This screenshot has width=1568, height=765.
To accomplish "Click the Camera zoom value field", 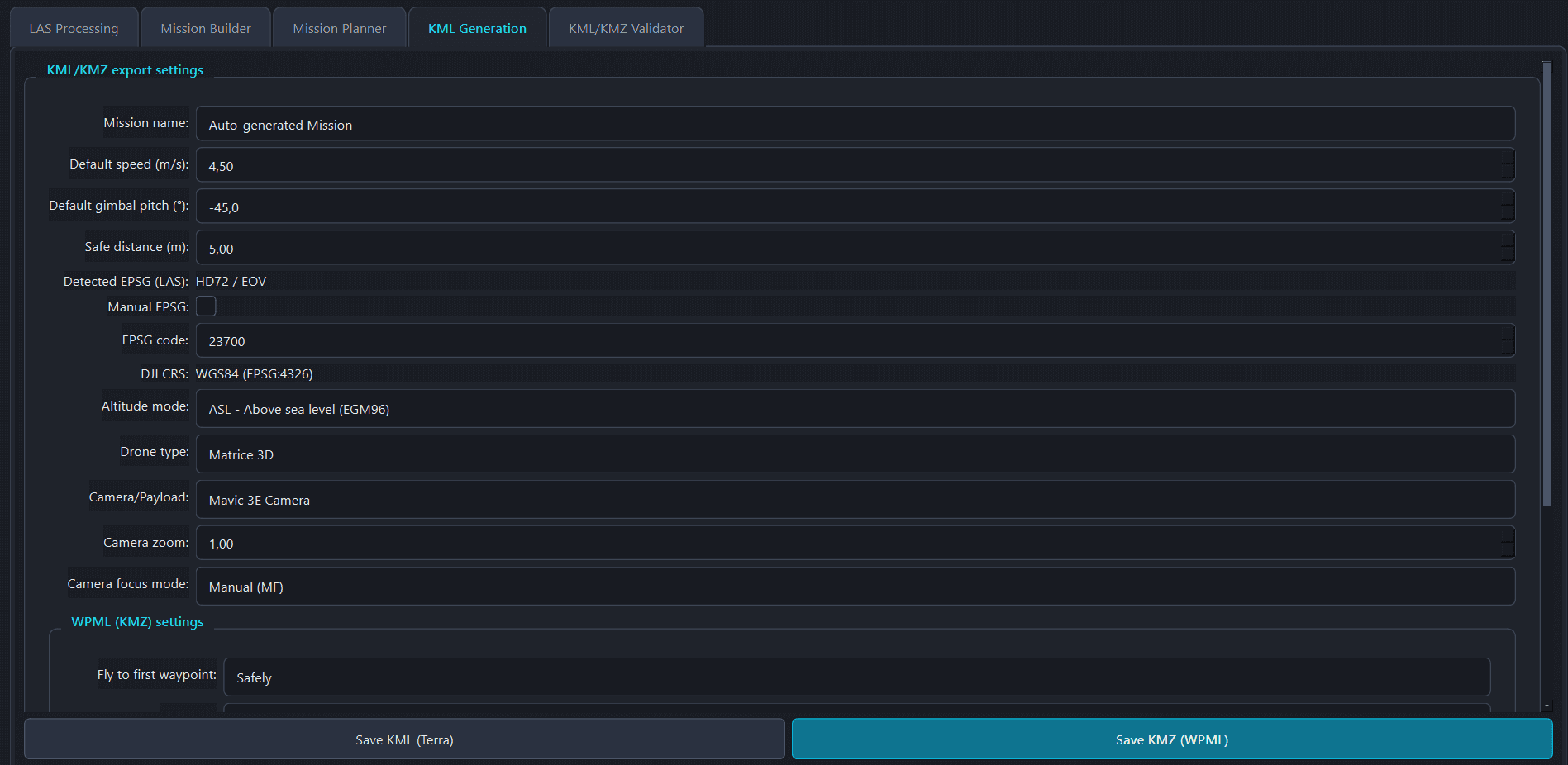I will [847, 544].
